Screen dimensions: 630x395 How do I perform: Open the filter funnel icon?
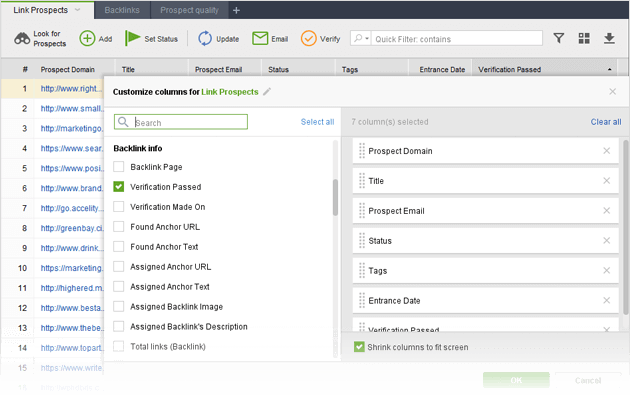(558, 38)
